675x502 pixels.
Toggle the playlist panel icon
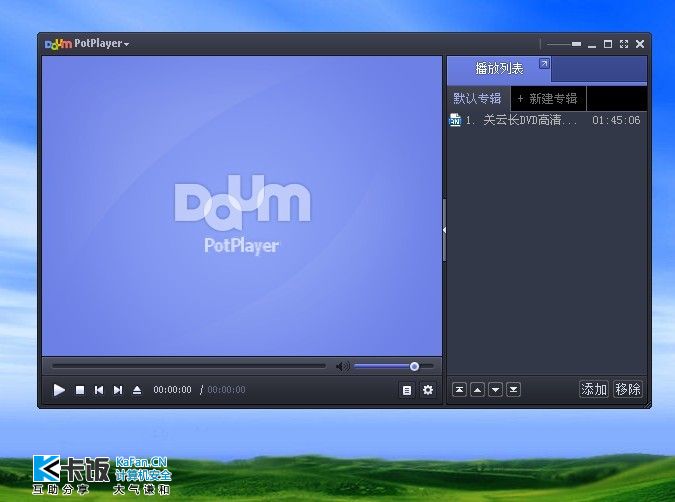[x=406, y=390]
